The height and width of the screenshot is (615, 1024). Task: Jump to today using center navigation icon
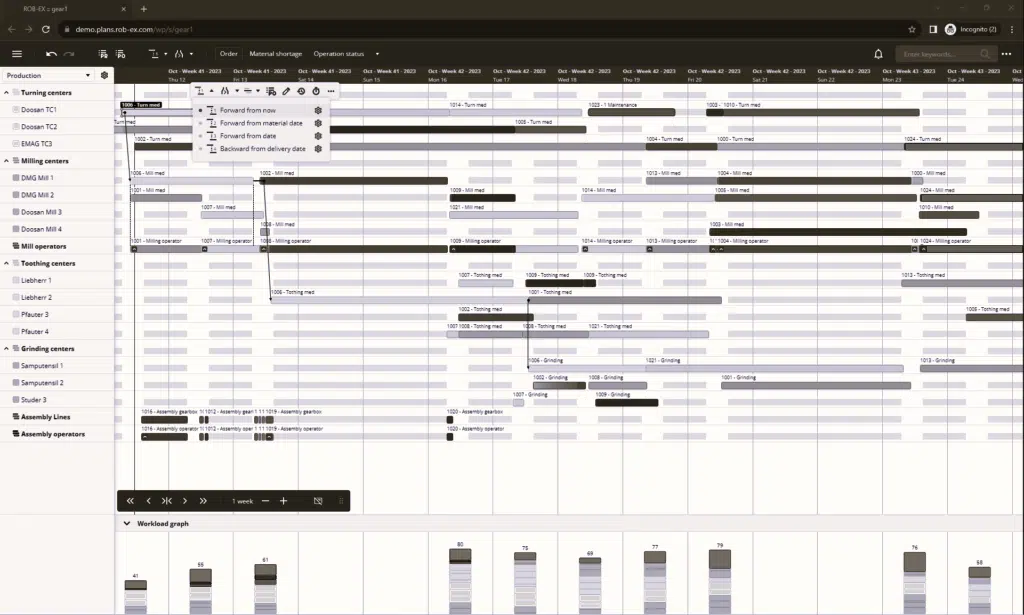tap(167, 501)
